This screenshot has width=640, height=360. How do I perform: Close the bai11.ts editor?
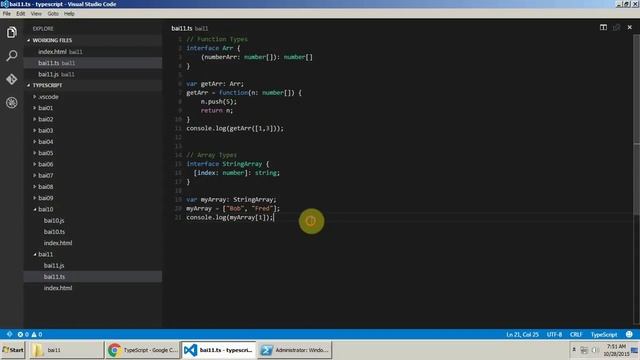click(x=629, y=27)
